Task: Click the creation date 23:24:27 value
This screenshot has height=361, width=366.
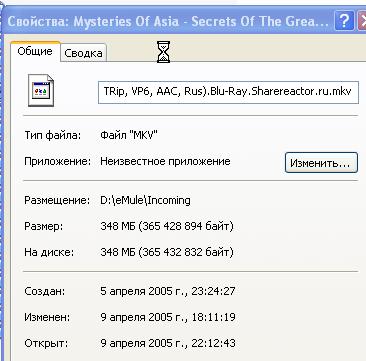Action: pos(168,291)
